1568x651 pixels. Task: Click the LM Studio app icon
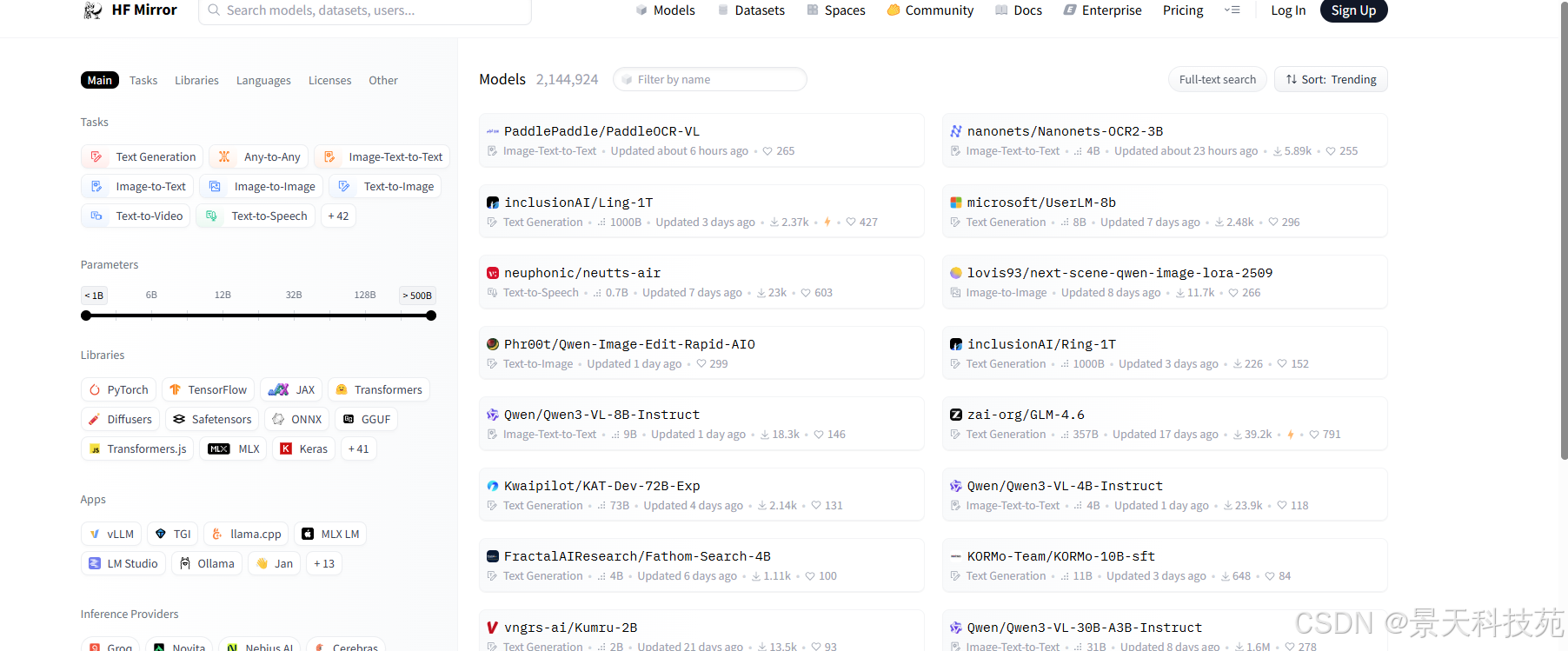[95, 564]
